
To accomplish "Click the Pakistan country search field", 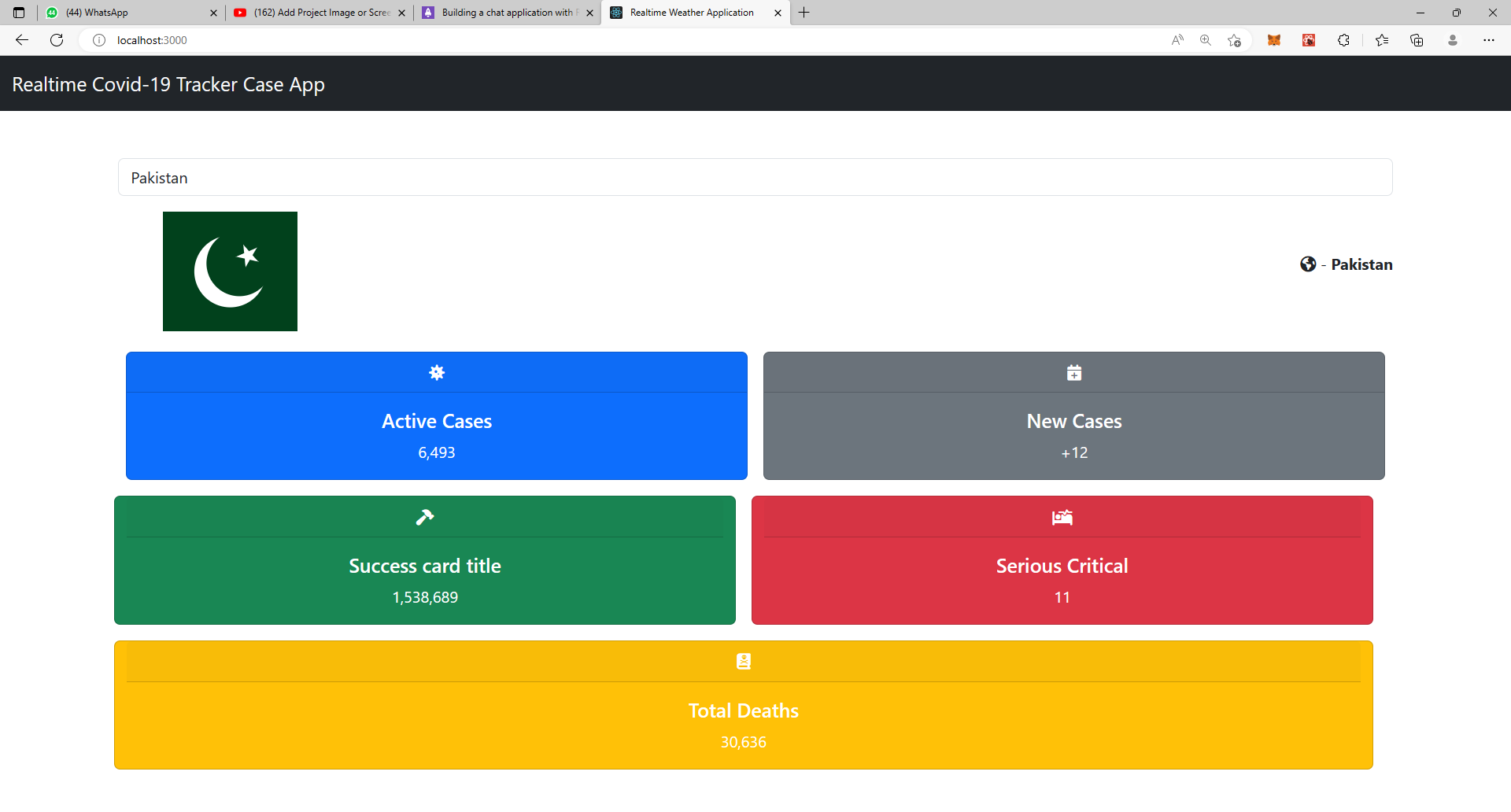I will pyautogui.click(x=754, y=177).
